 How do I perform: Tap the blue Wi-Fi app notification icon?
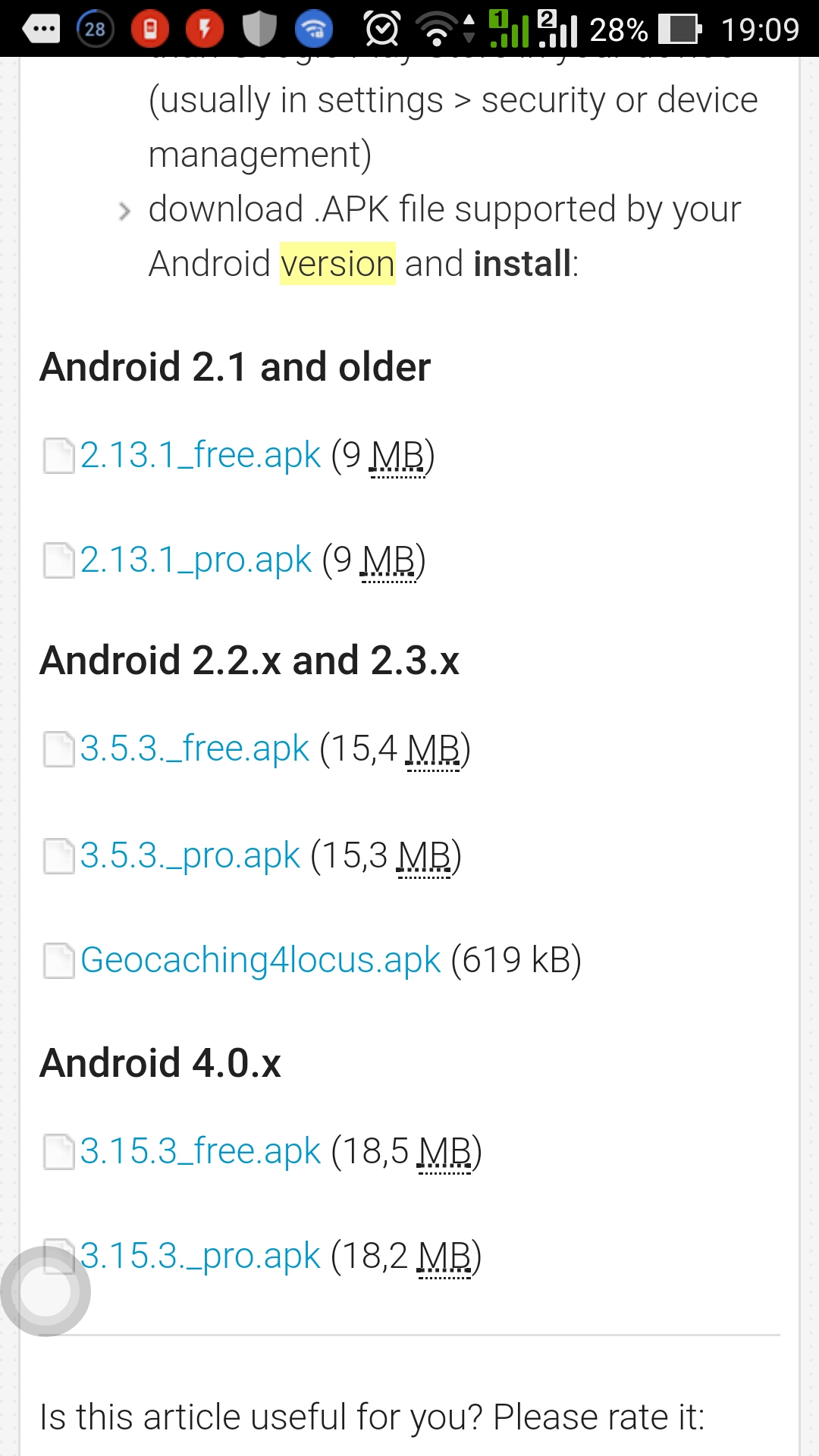point(313,29)
